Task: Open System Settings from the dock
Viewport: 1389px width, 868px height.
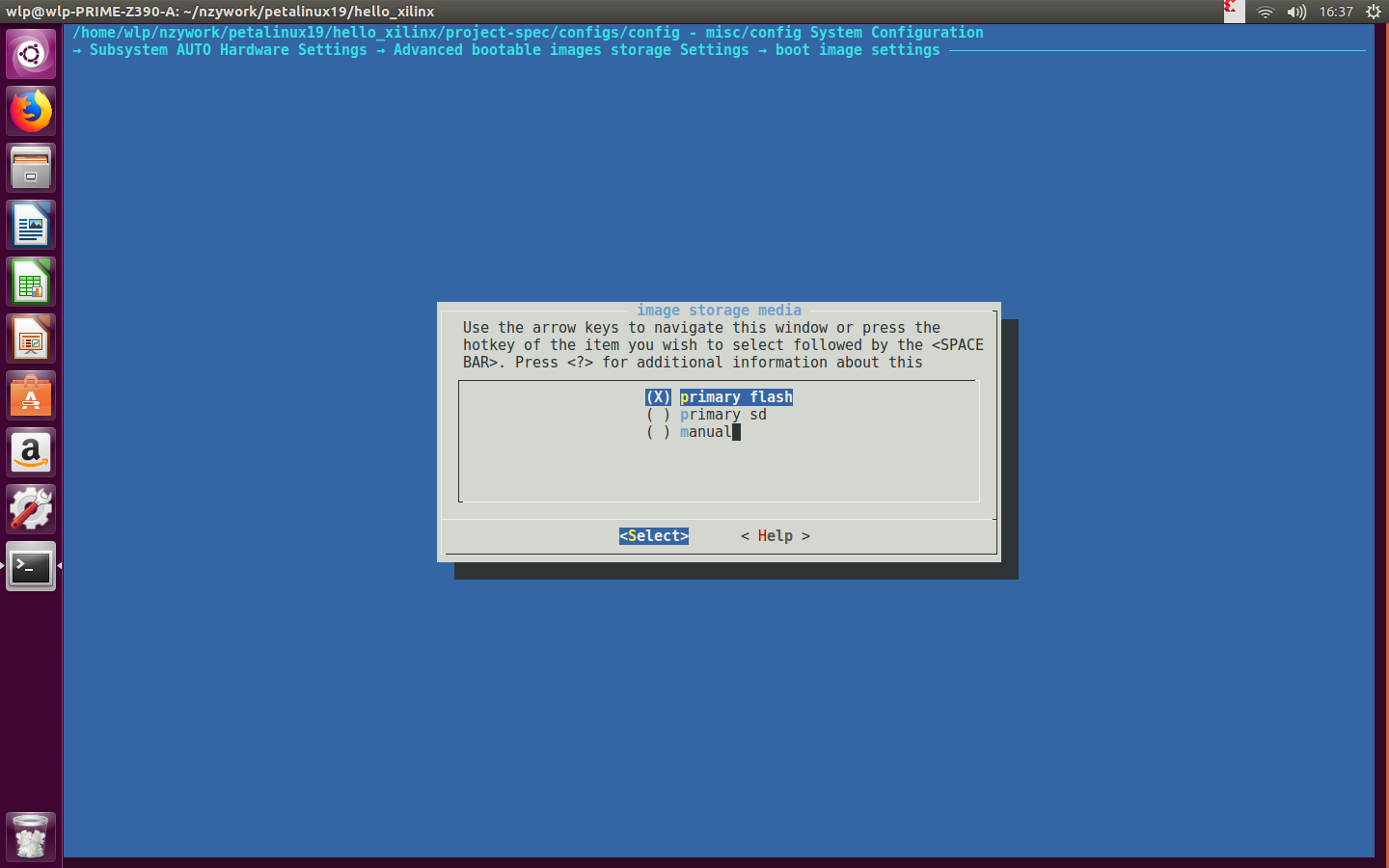Action: pyautogui.click(x=30, y=509)
